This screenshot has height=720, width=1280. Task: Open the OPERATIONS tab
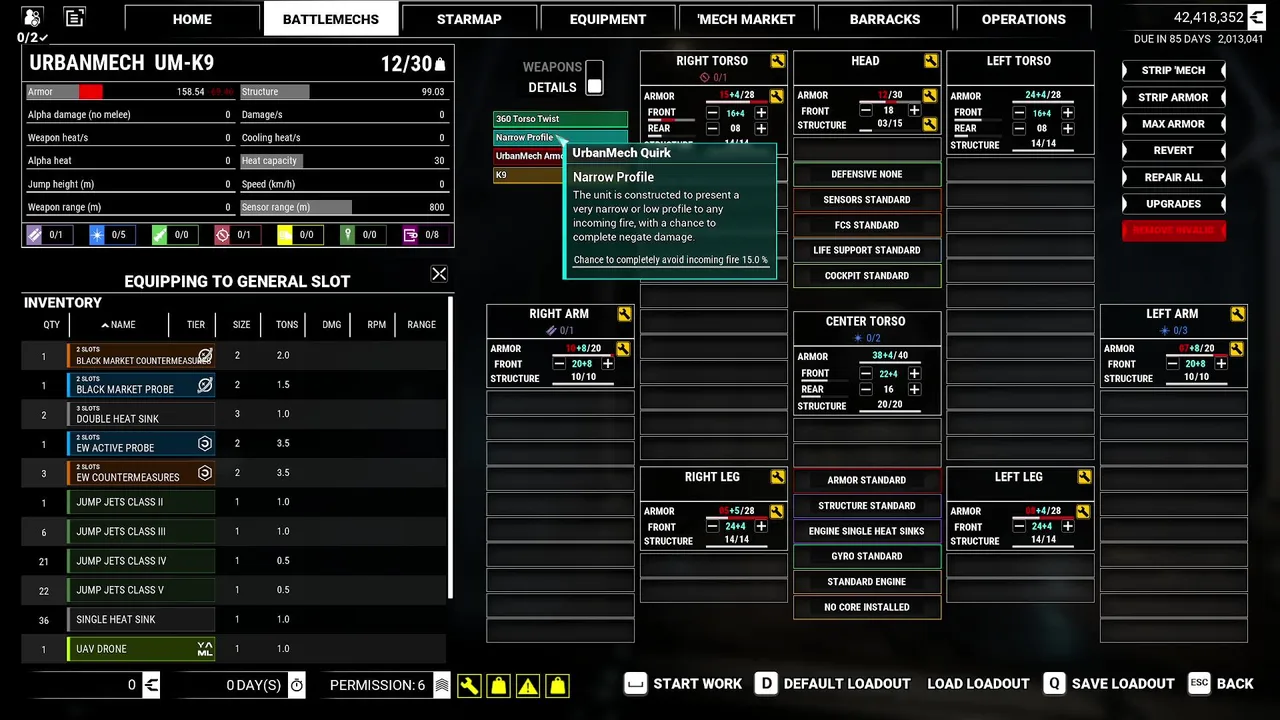[1023, 19]
